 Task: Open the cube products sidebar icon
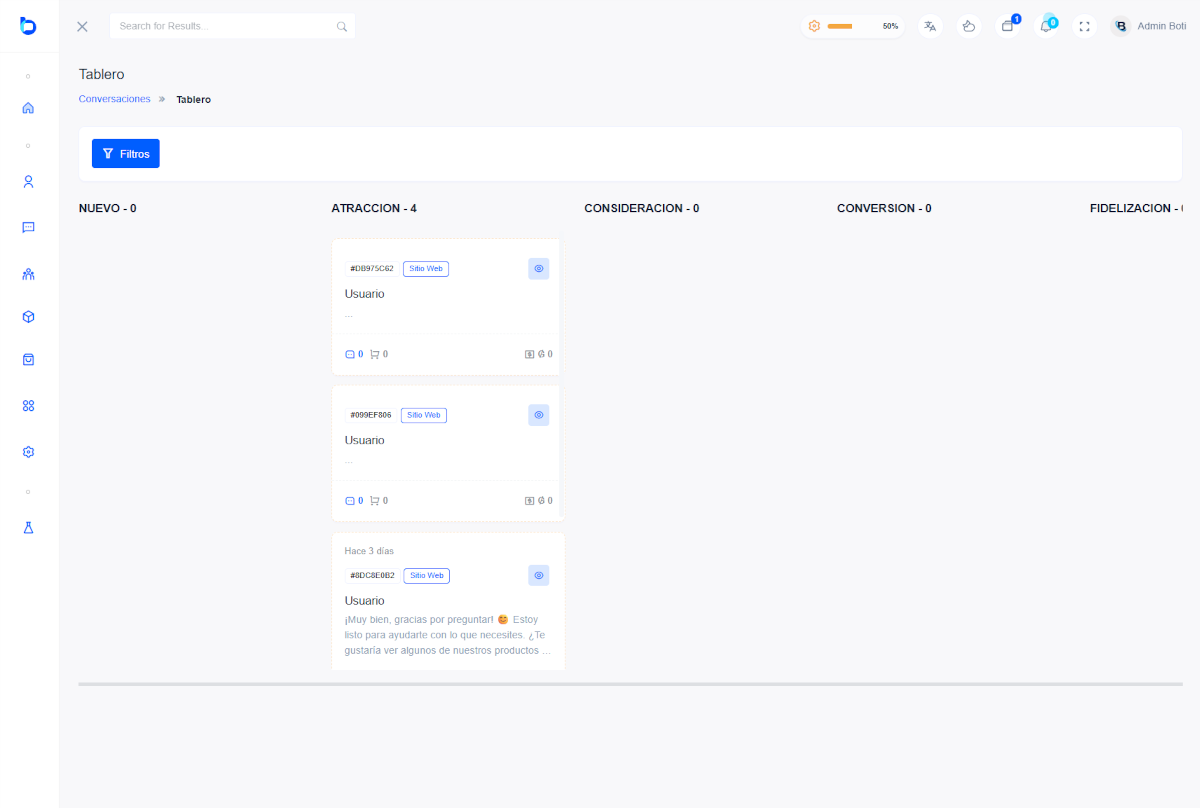click(x=28, y=317)
